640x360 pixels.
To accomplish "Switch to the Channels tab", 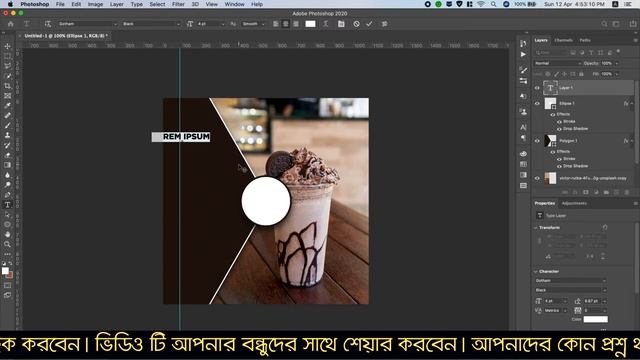I will tap(563, 40).
